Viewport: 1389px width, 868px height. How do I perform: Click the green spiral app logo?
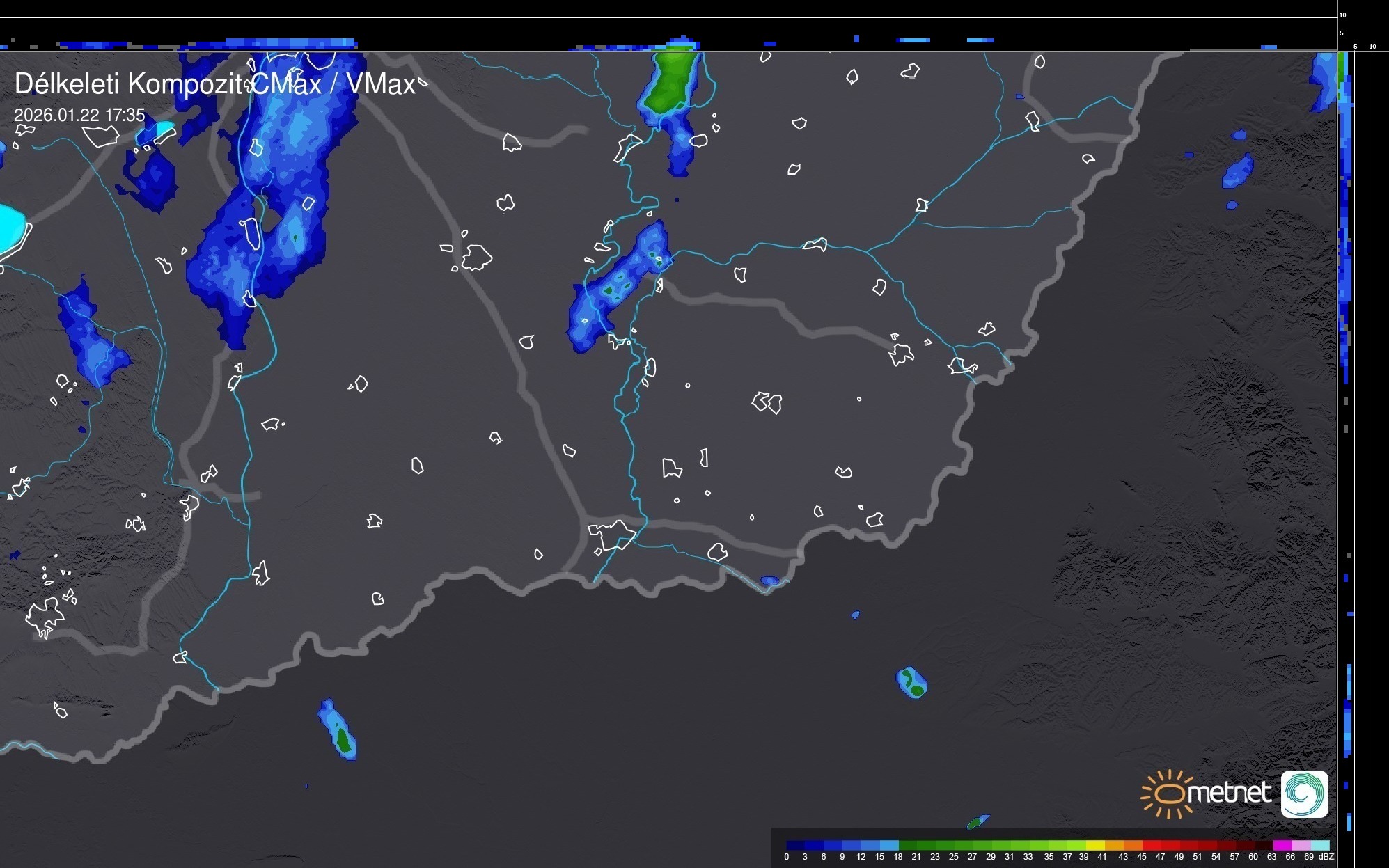pyautogui.click(x=1304, y=794)
